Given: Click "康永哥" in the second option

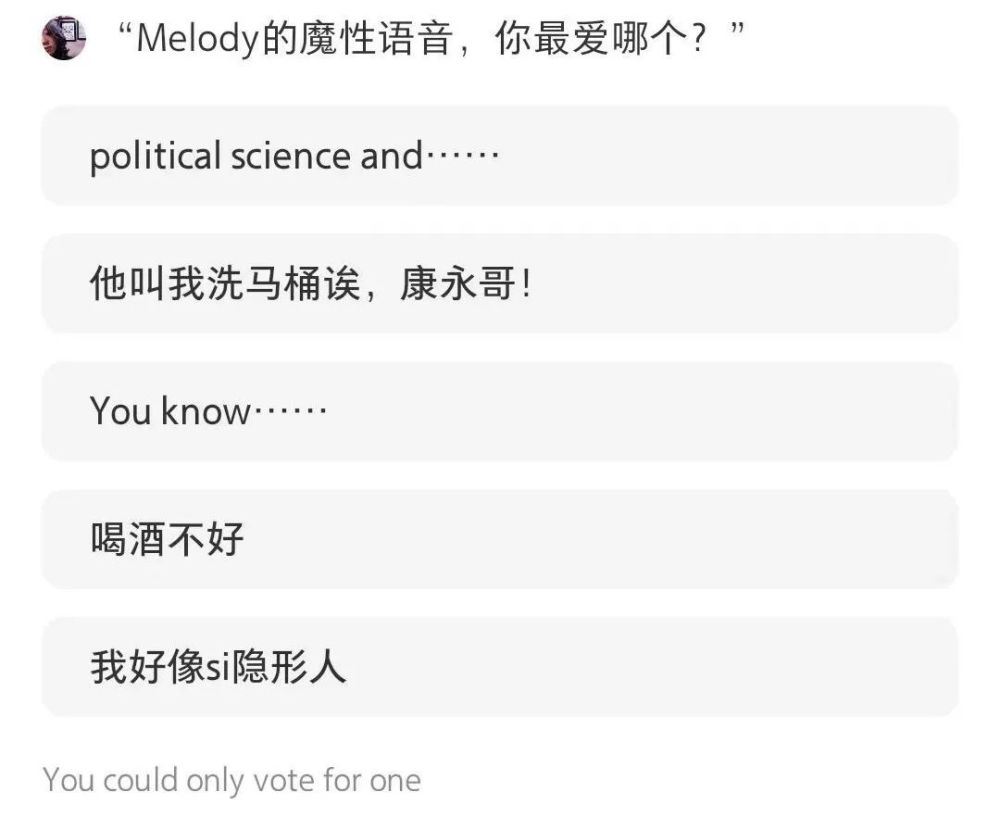Looking at the screenshot, I should (x=458, y=283).
